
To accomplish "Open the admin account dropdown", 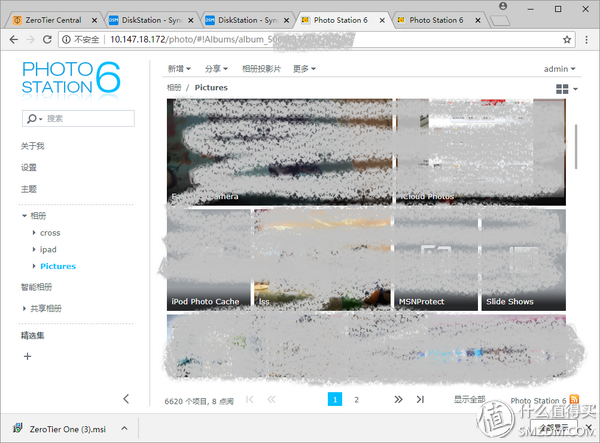I will [x=559, y=69].
